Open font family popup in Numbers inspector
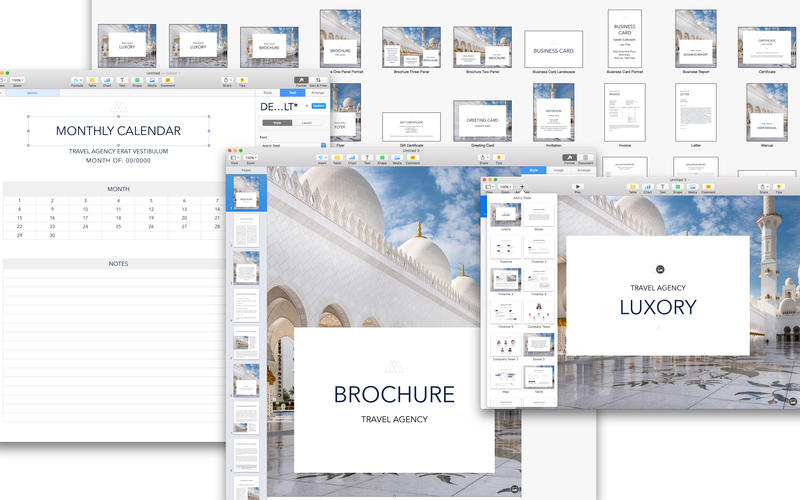 [x=293, y=145]
